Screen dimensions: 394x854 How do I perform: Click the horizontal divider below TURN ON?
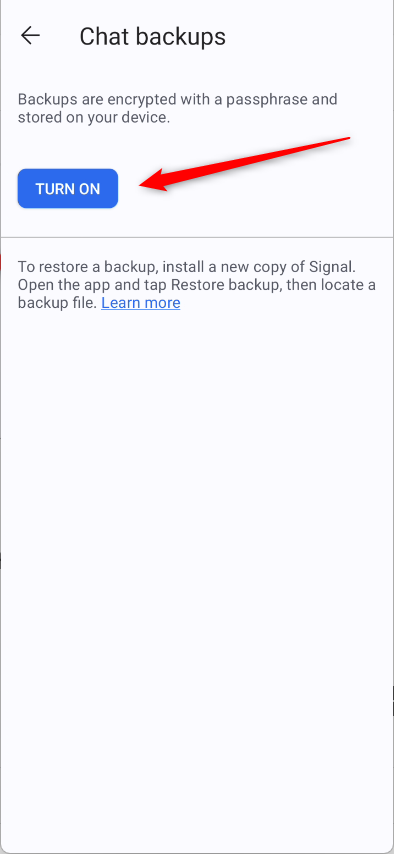click(197, 237)
